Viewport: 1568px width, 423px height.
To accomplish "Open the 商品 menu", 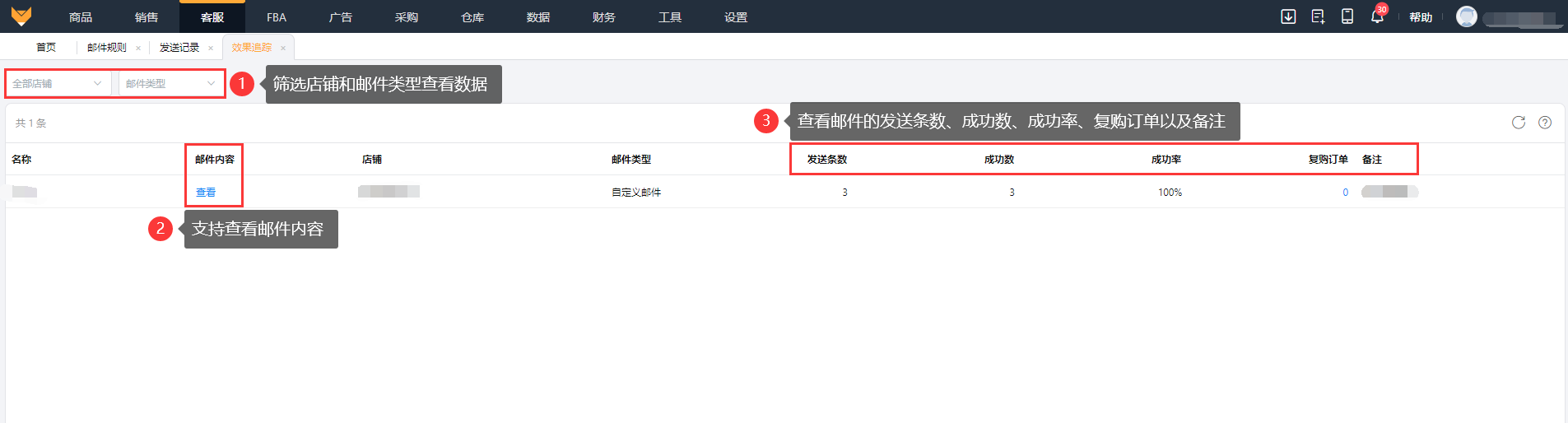I will point(81,17).
